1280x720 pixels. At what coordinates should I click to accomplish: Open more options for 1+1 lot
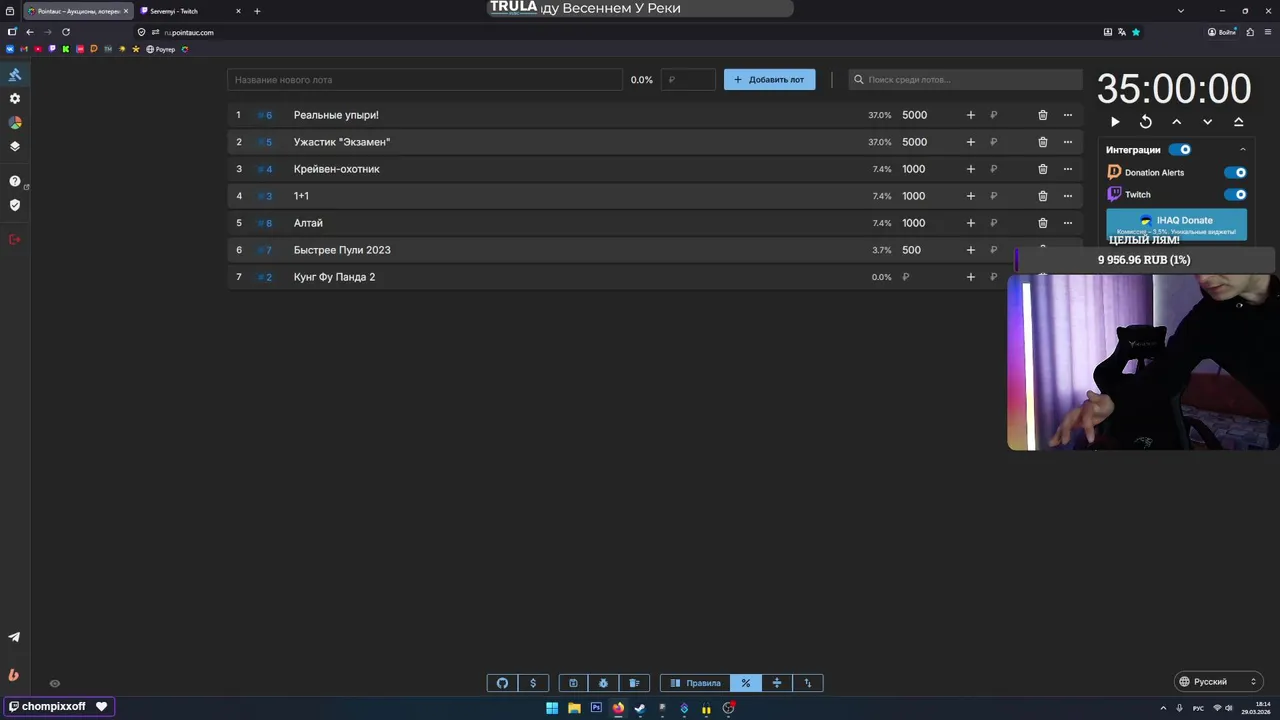tap(1068, 196)
